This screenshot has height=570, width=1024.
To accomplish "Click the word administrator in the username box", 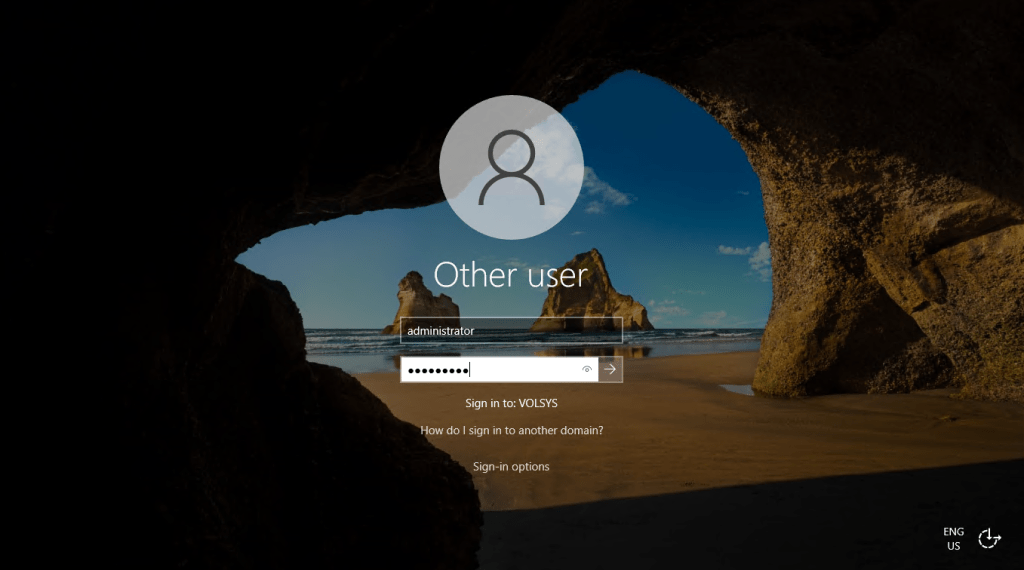I will pos(441,330).
